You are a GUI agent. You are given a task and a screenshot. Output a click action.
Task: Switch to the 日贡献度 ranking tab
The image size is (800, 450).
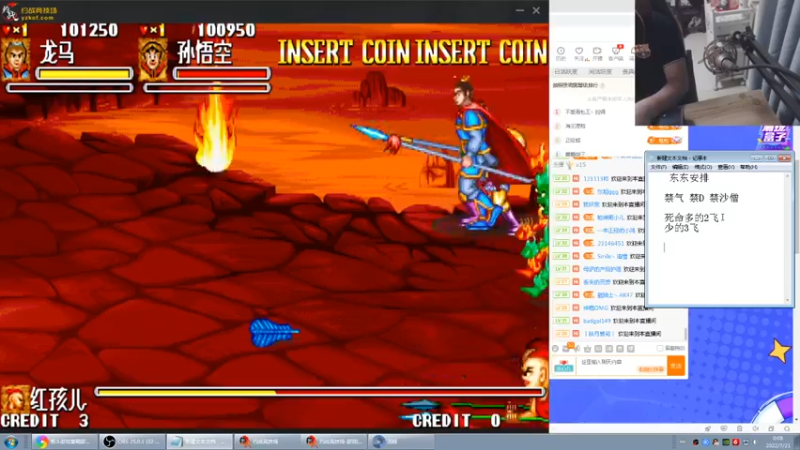(566, 72)
